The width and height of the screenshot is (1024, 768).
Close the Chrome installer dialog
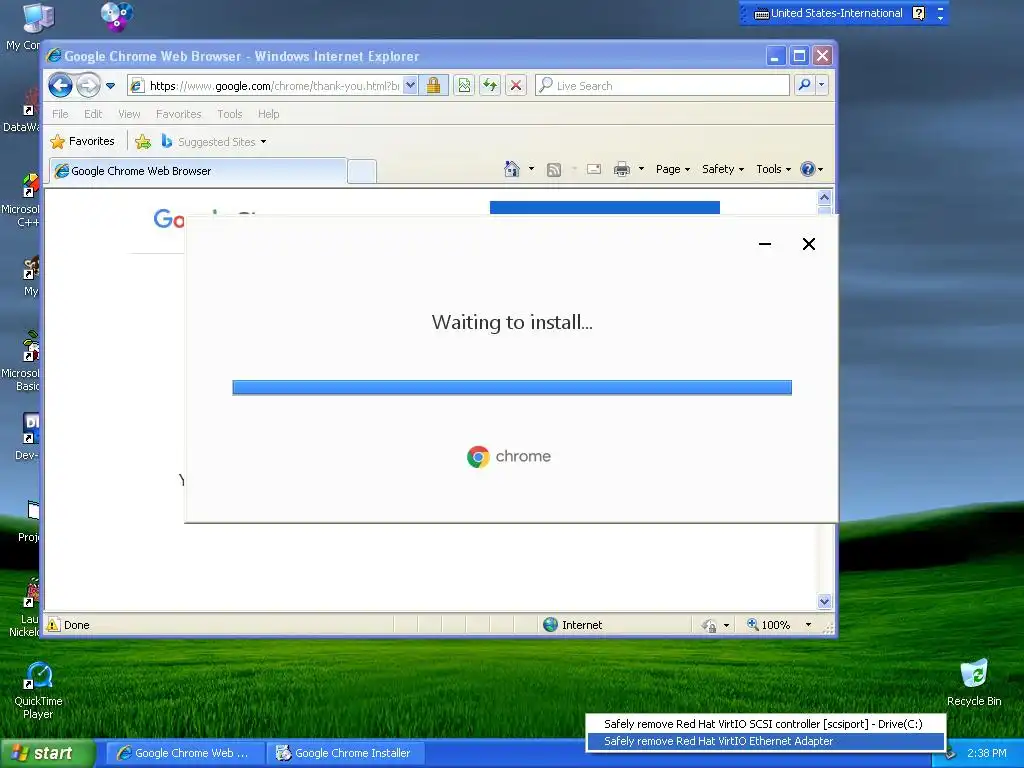808,244
